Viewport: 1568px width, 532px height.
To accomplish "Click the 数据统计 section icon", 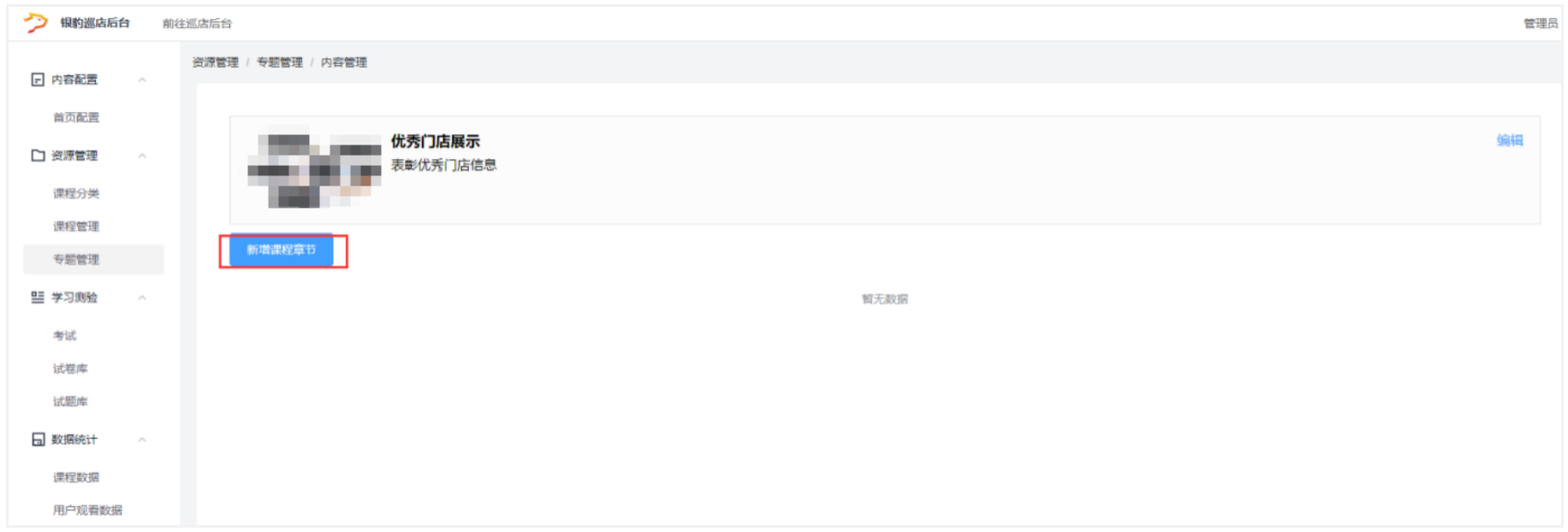I will pos(38,440).
